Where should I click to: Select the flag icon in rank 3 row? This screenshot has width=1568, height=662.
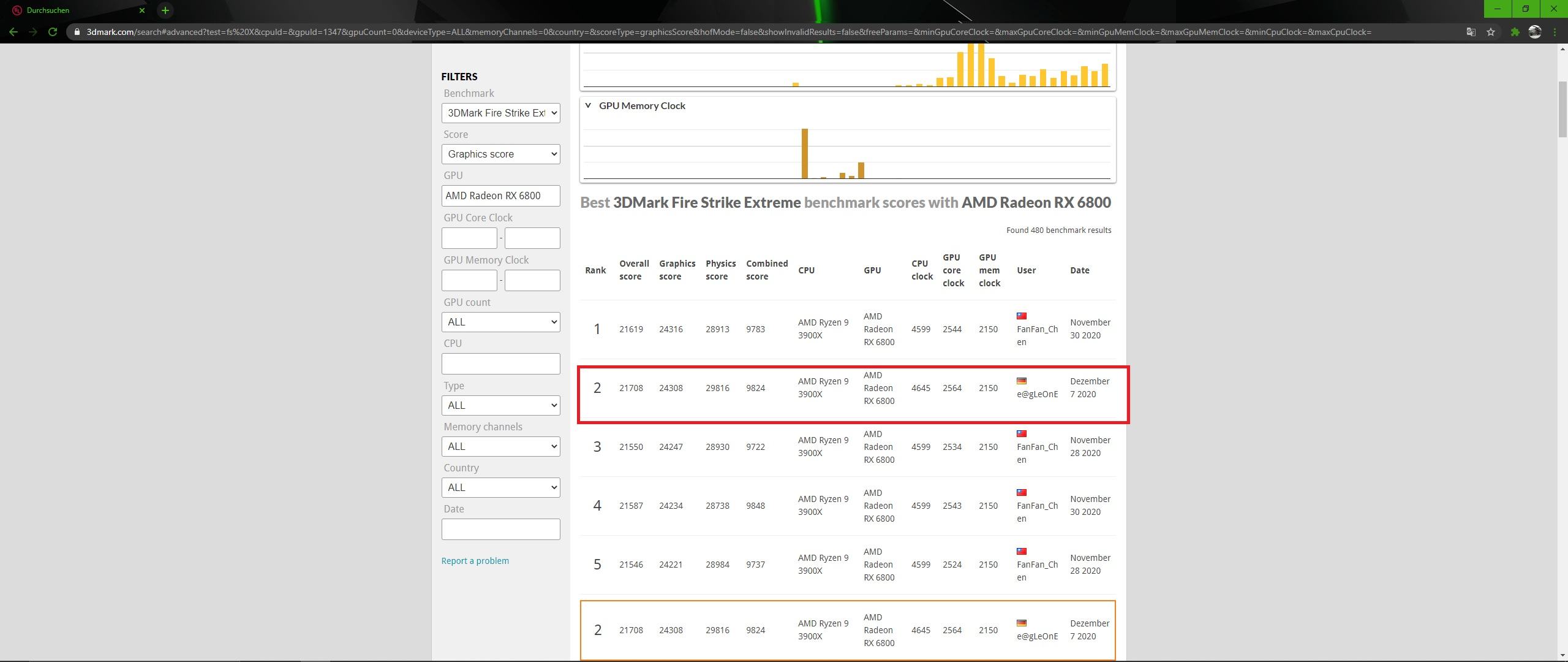tap(1022, 434)
